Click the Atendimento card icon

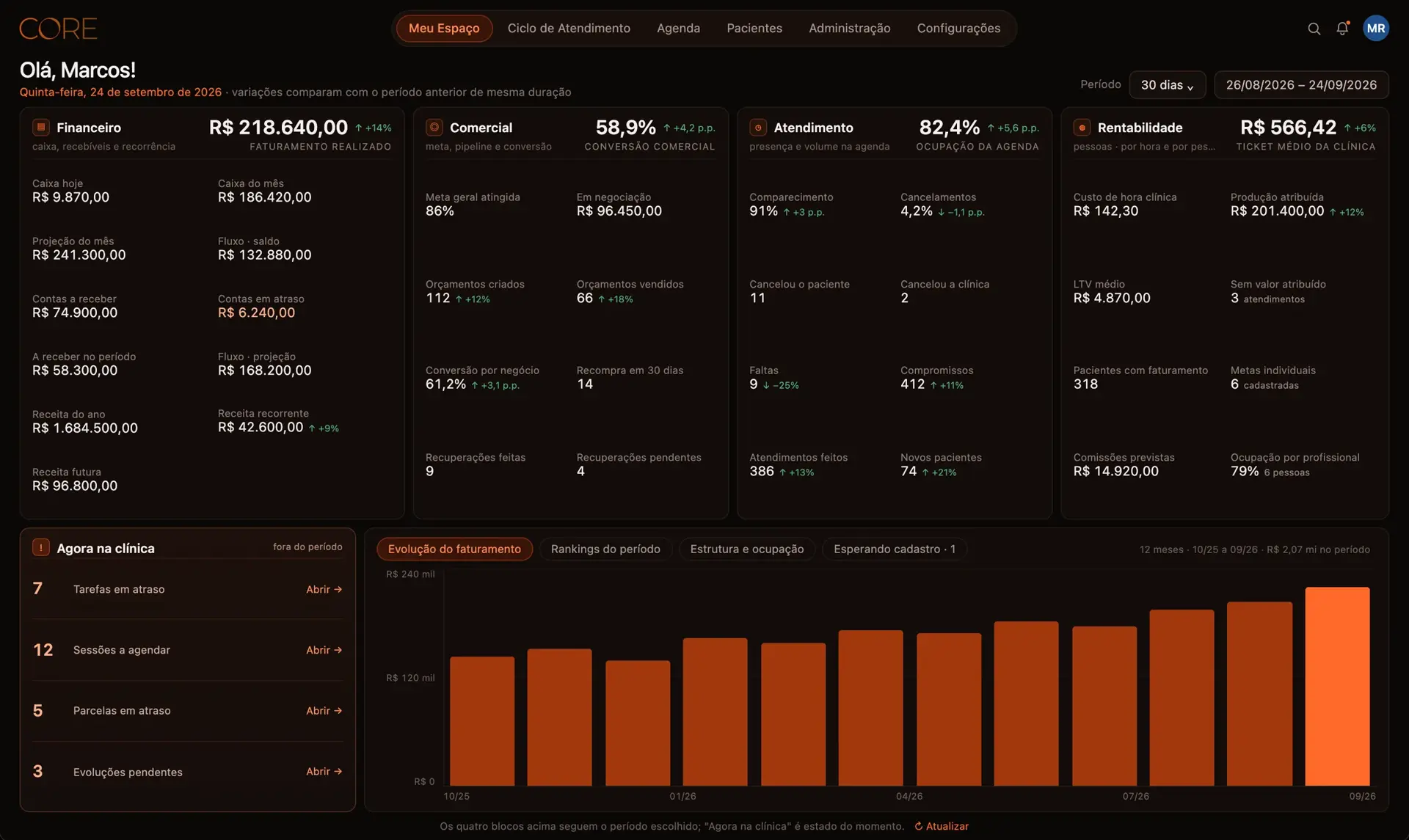758,127
